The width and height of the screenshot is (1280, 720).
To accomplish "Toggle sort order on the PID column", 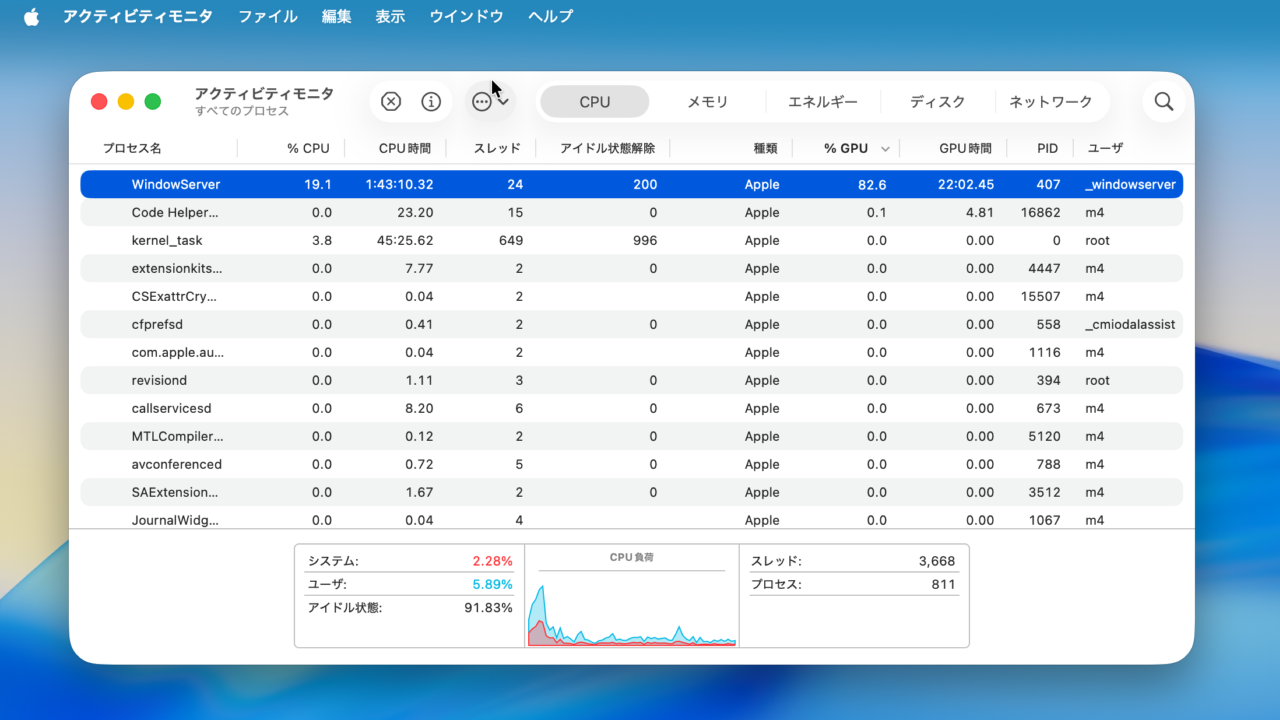I will coord(1046,147).
